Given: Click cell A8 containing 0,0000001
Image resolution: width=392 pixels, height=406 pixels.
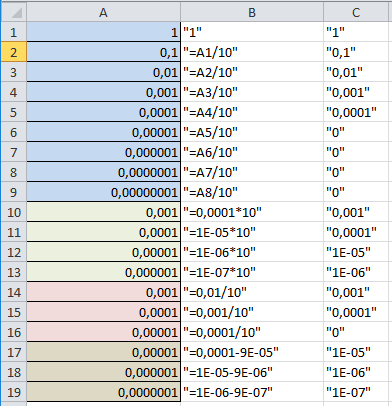Looking at the screenshot, I should (103, 172).
